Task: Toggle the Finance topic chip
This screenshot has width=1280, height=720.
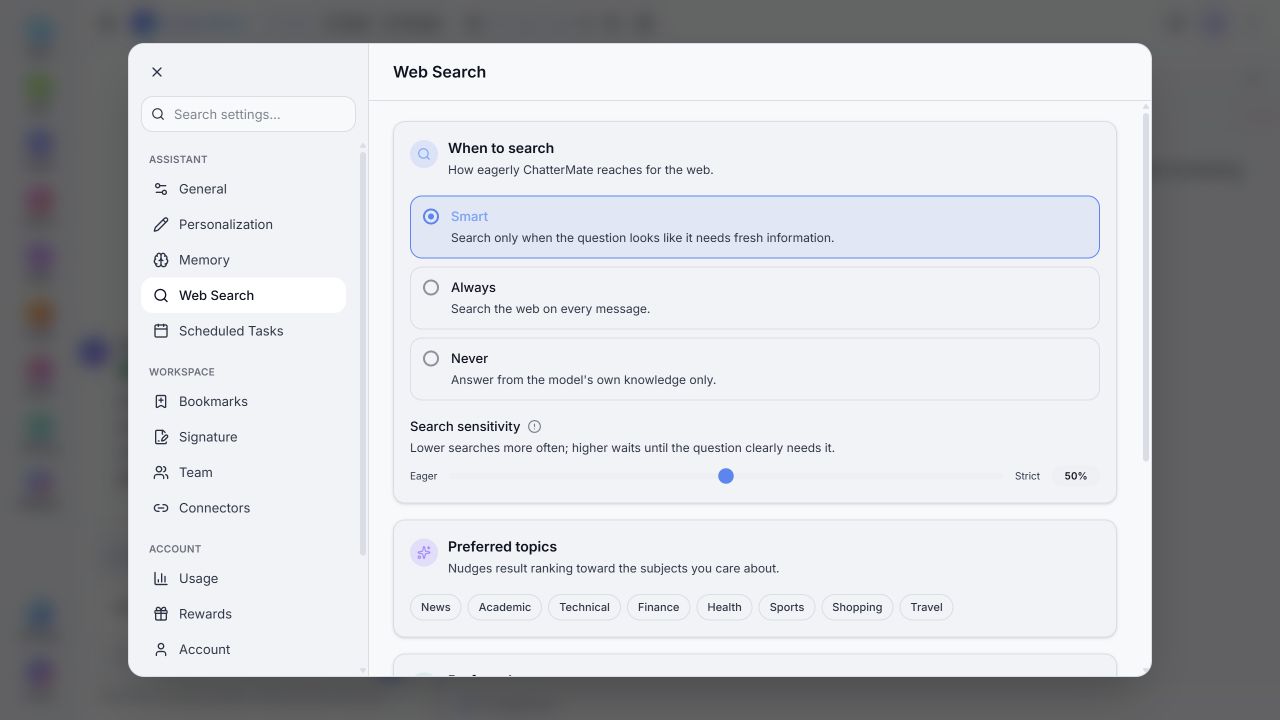Action: (x=659, y=607)
